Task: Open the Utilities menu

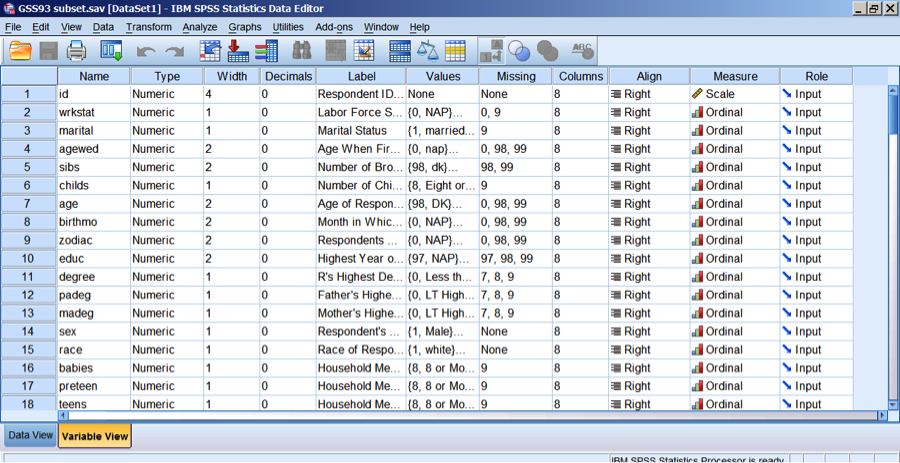Action: pos(288,27)
